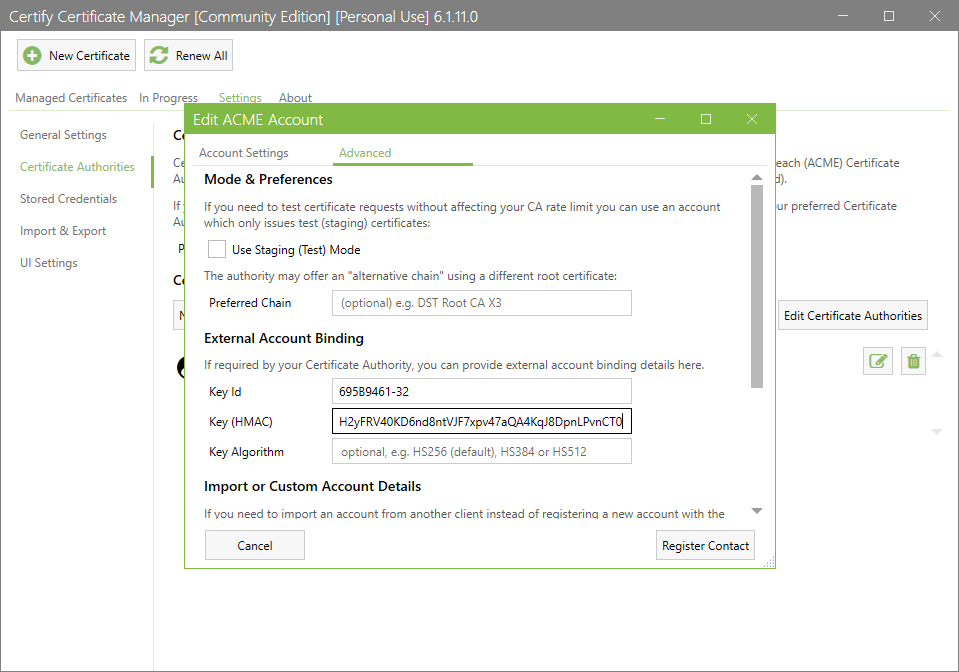Select General Settings in the sidebar
Image resolution: width=959 pixels, height=672 pixels.
pyautogui.click(x=63, y=135)
